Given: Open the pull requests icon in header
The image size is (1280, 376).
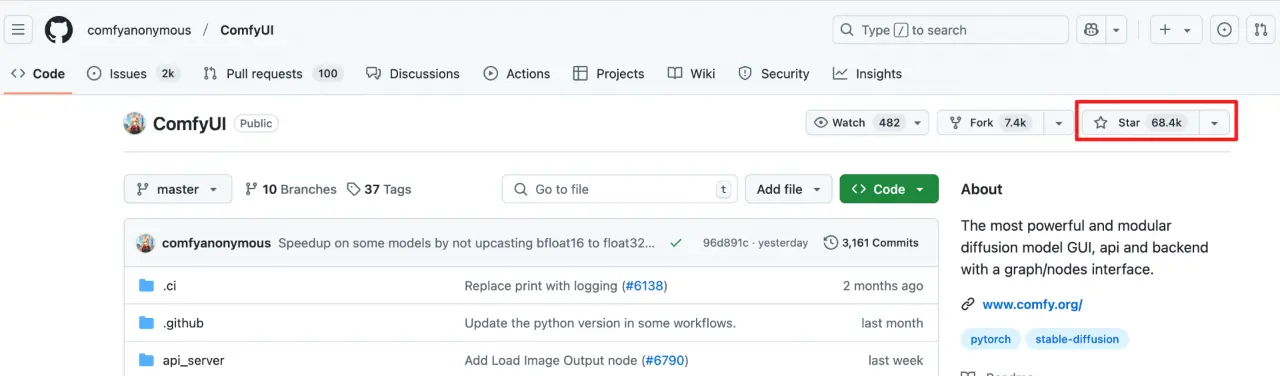Looking at the screenshot, I should click(x=1261, y=30).
